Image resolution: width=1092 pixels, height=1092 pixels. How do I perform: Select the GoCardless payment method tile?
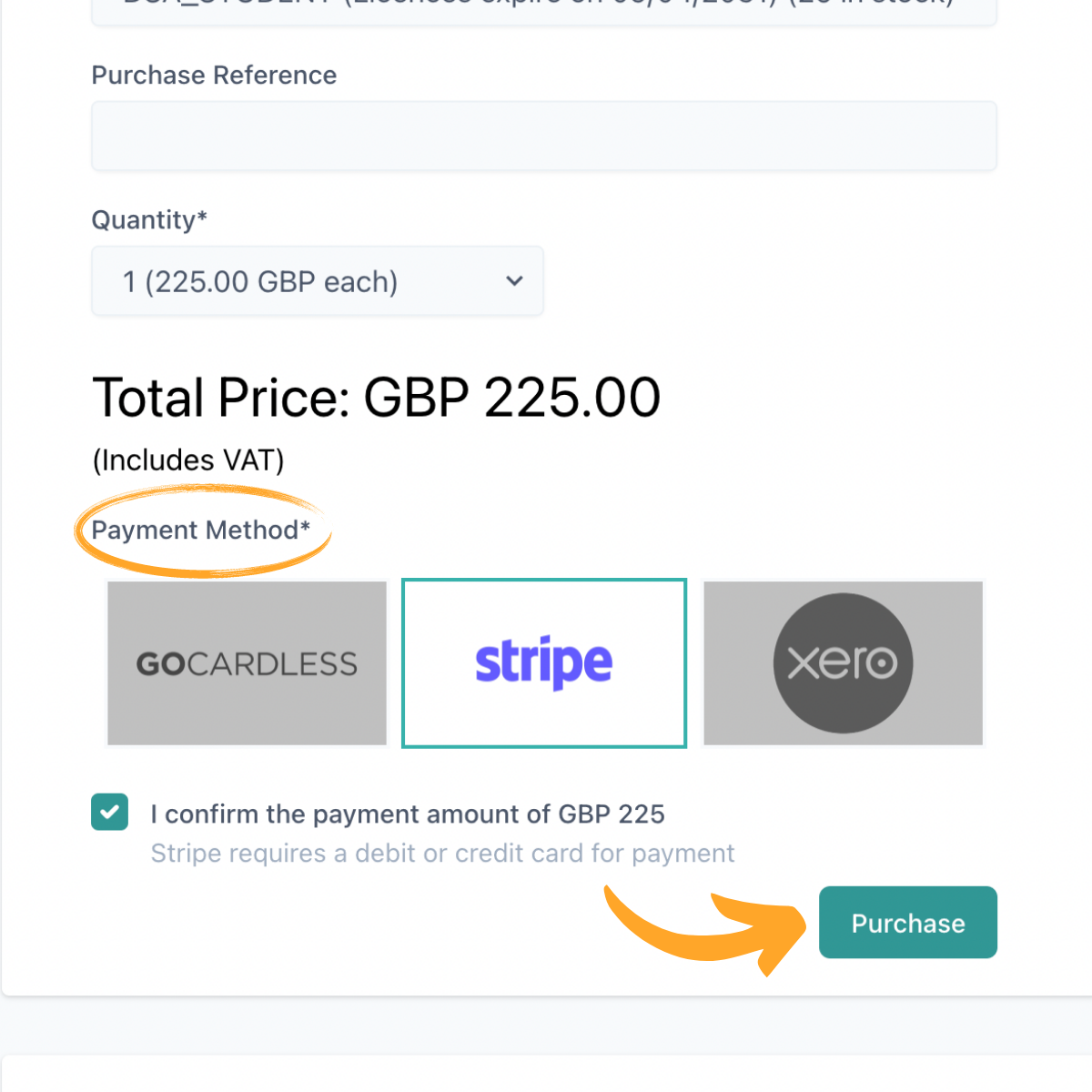[247, 663]
